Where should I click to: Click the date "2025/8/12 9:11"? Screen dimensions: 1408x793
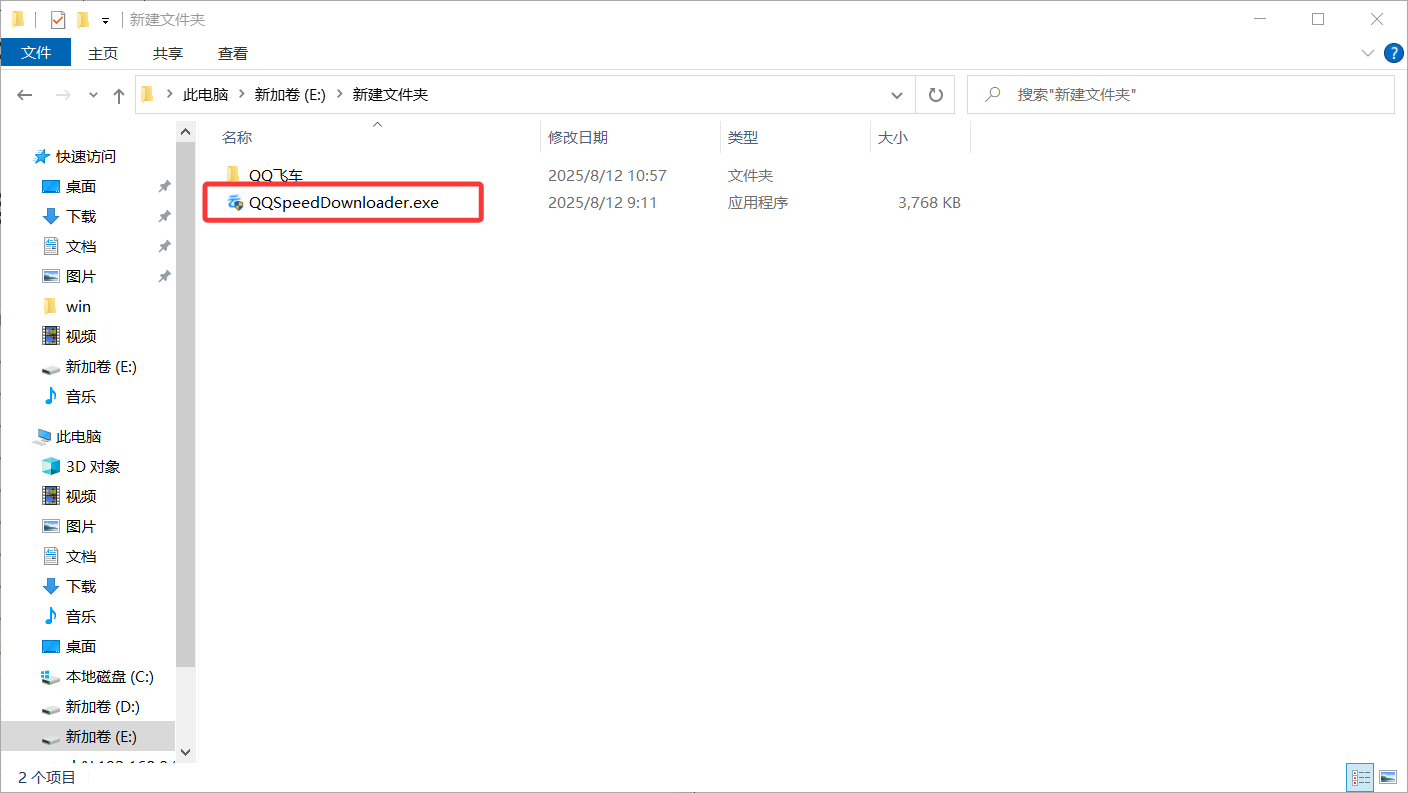(602, 202)
